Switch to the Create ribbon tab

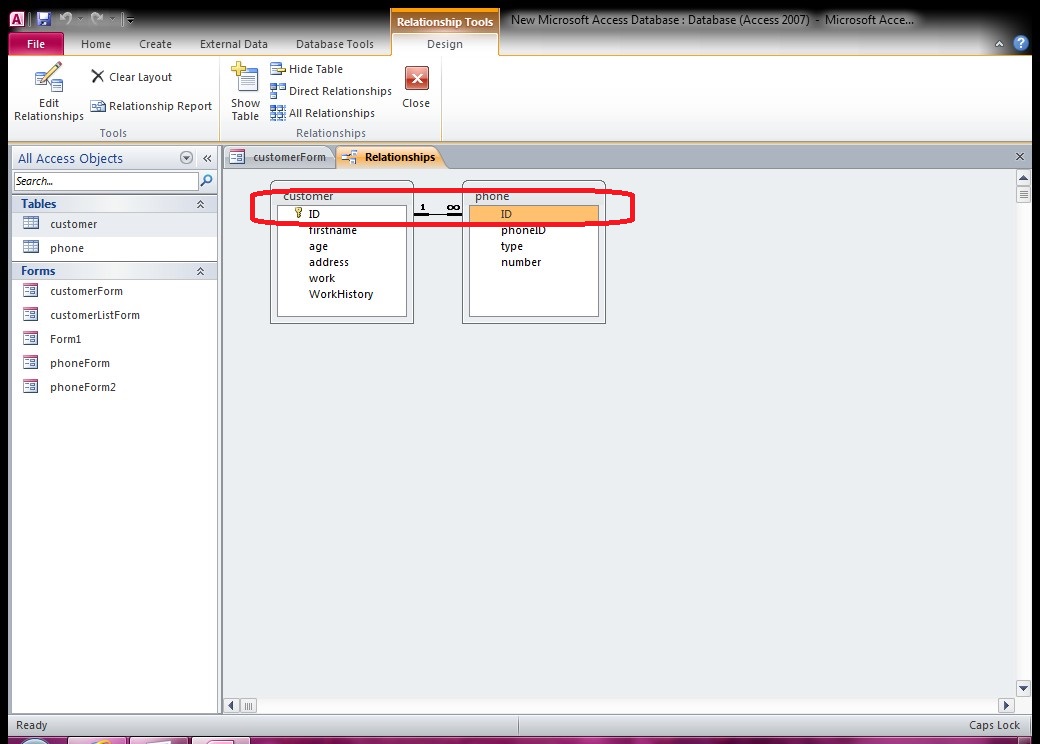155,44
